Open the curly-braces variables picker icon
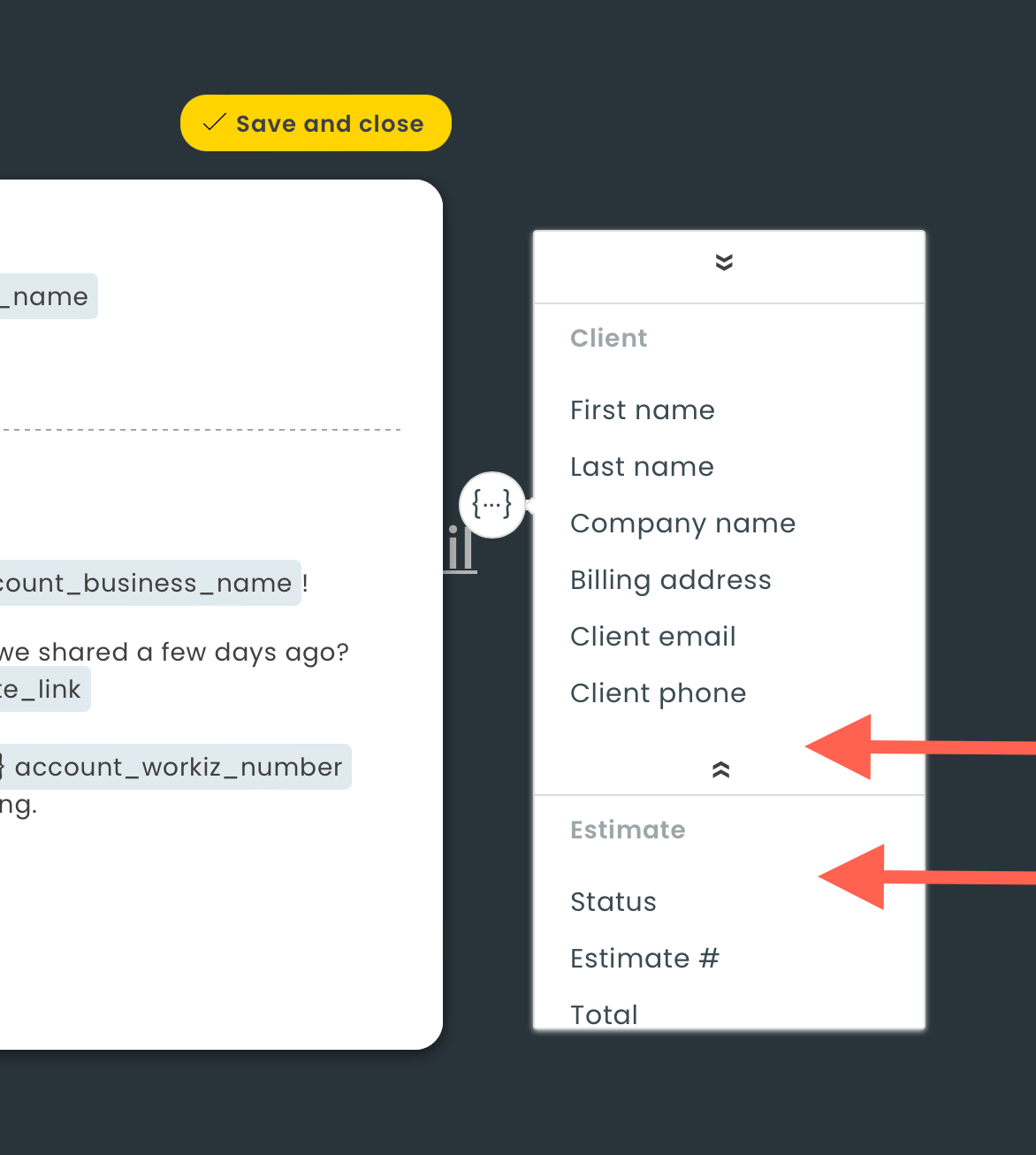The image size is (1036, 1155). (x=492, y=505)
